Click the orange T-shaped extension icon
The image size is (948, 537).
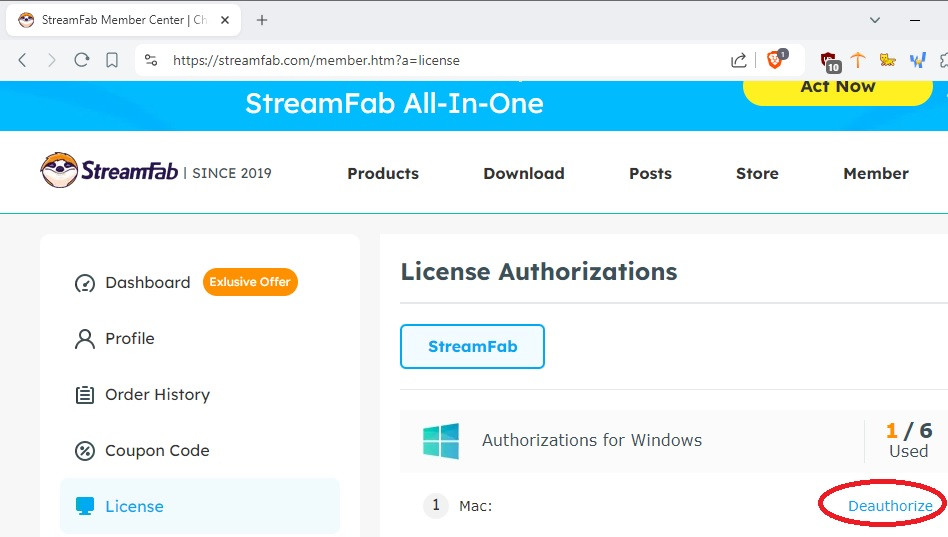tap(858, 60)
